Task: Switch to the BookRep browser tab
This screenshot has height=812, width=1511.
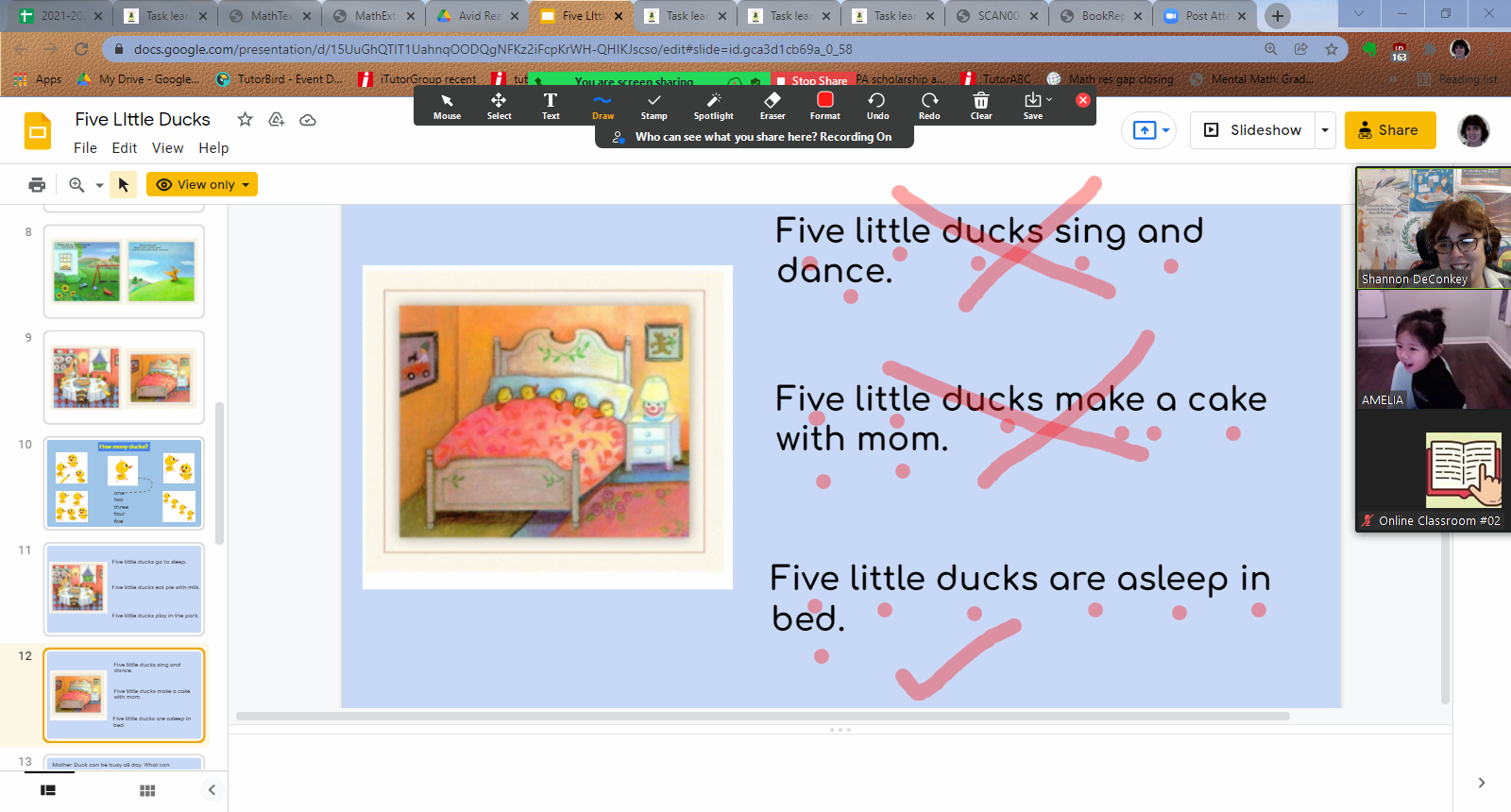Action: 1100,16
